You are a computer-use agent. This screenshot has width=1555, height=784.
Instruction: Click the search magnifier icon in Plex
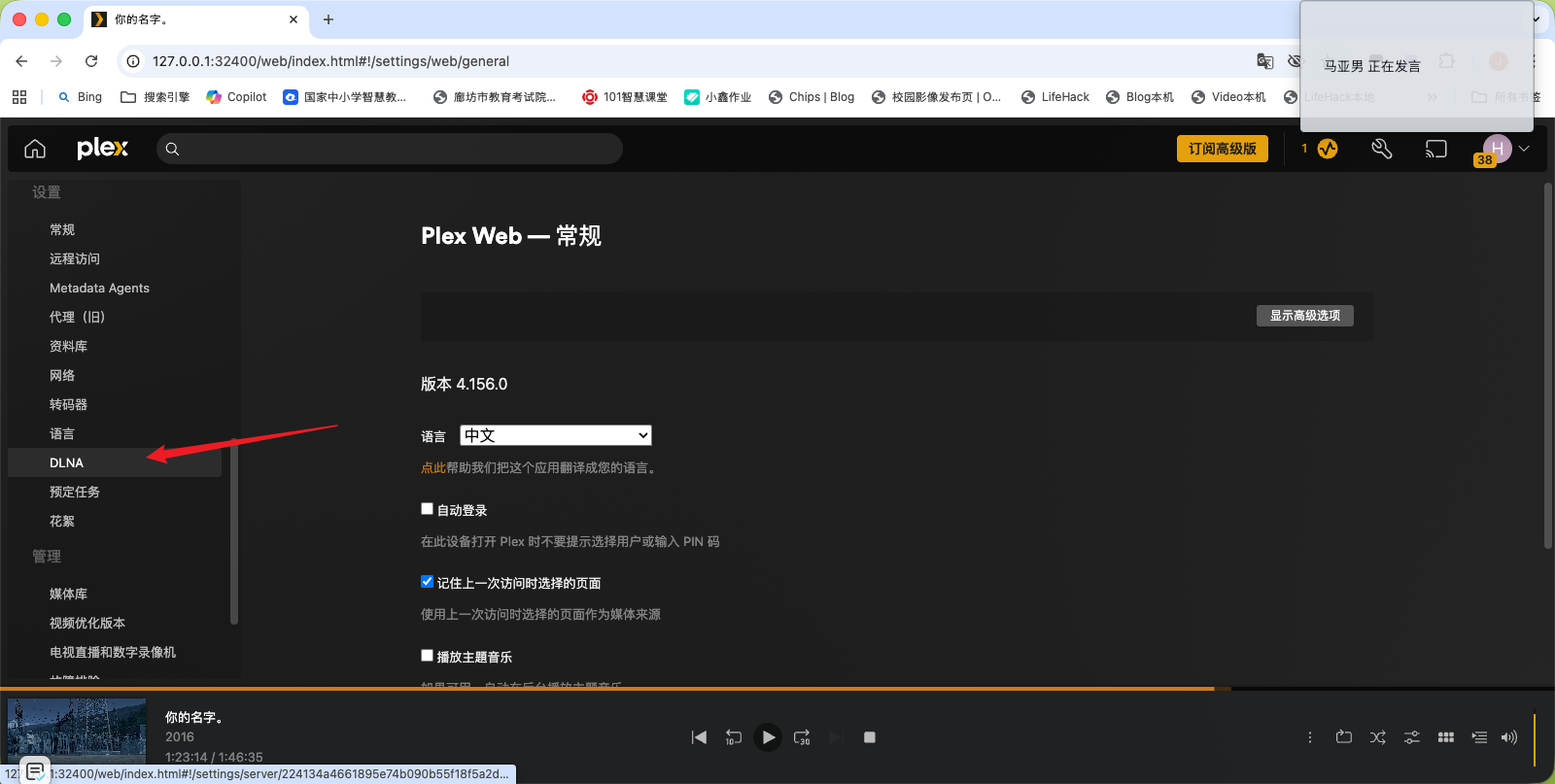(x=172, y=149)
